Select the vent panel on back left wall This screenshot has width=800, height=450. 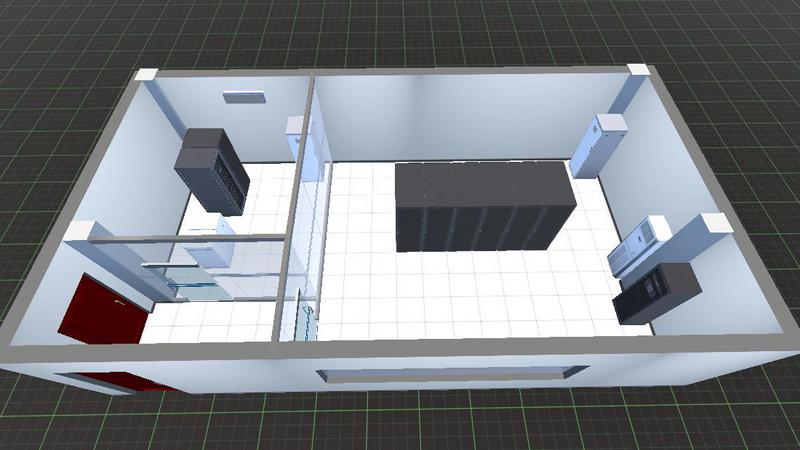[243, 97]
